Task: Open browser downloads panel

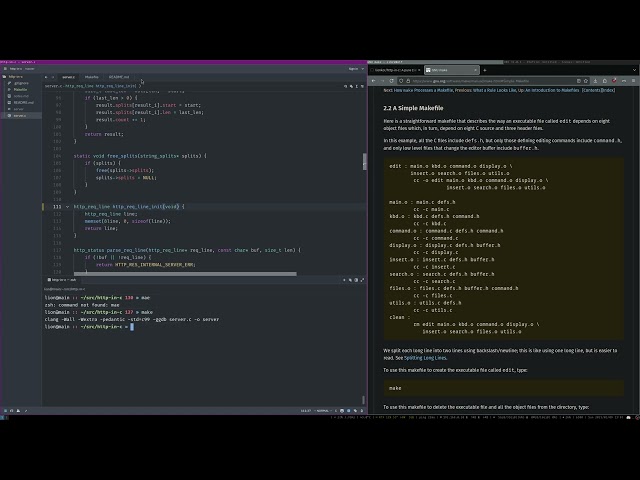Action: coord(595,81)
